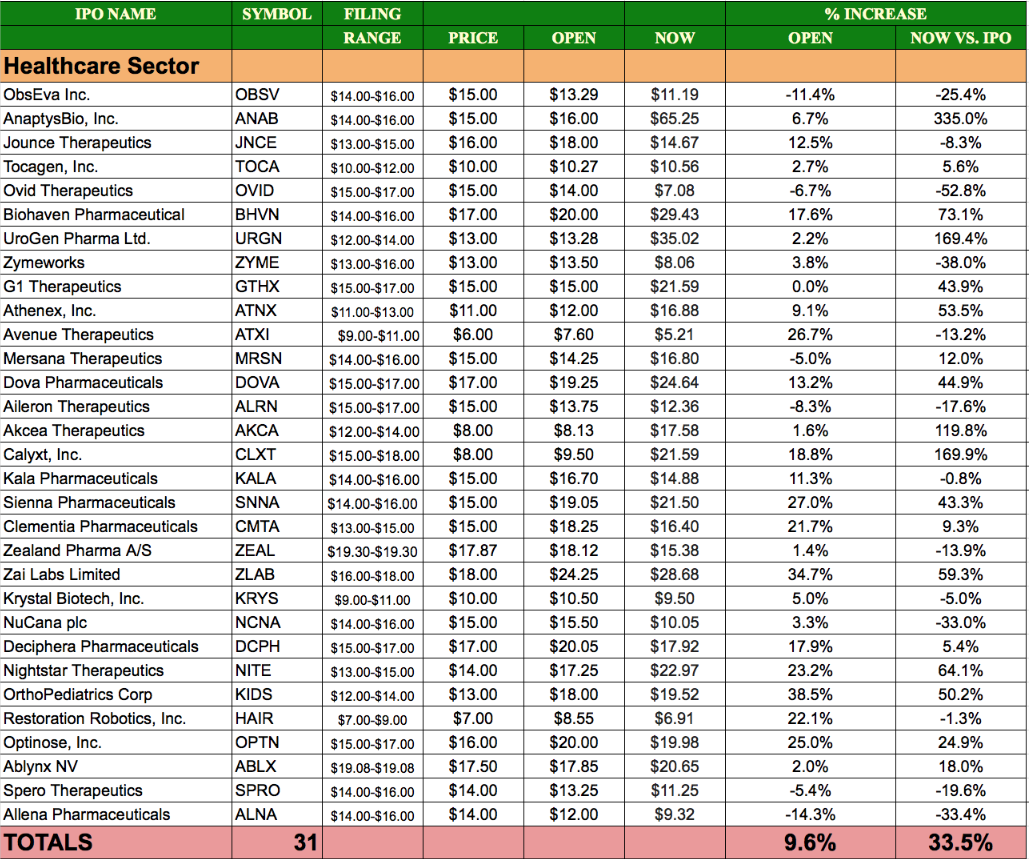The width and height of the screenshot is (1029, 859).
Task: Click the "IPO NAME" column header
Action: [x=116, y=14]
